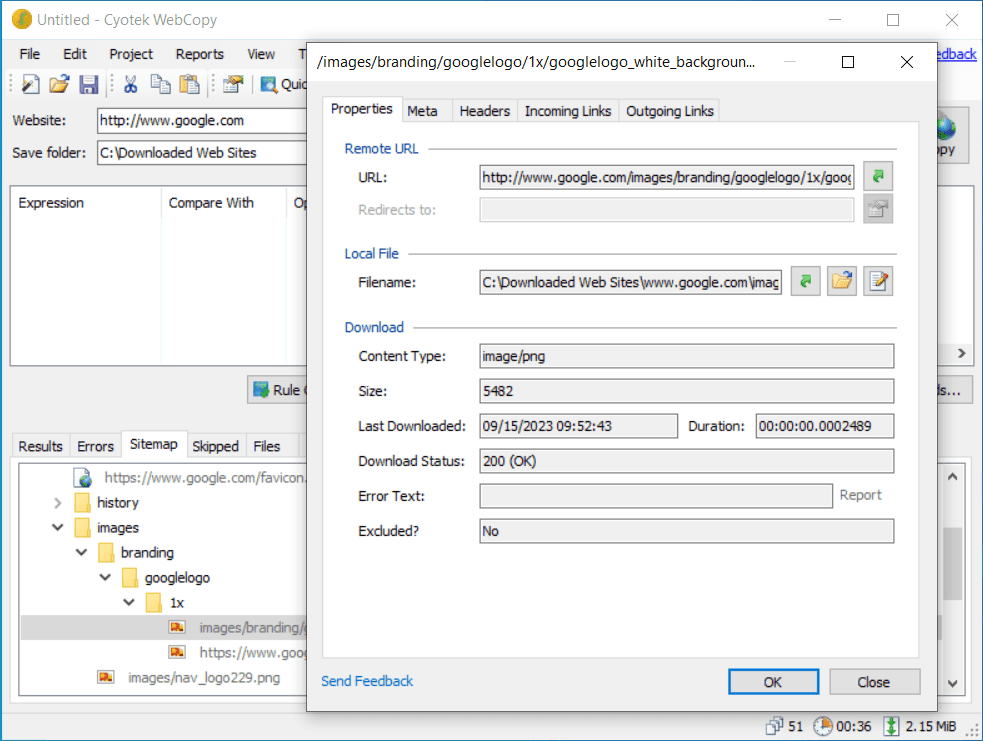Viewport: 983px width, 741px height.
Task: Collapse the googlelogo folder node
Action: [105, 578]
